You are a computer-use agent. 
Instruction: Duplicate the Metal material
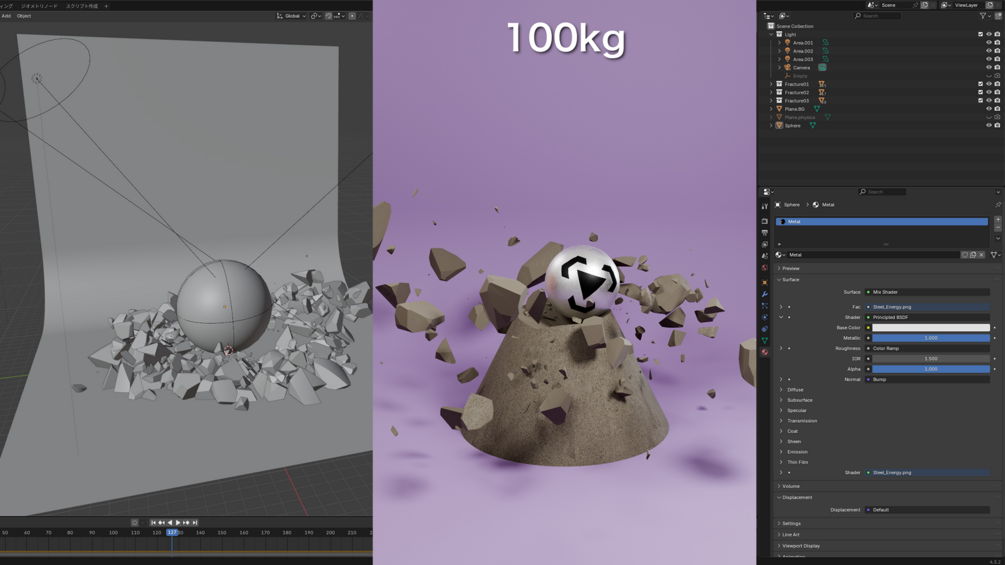[x=973, y=255]
